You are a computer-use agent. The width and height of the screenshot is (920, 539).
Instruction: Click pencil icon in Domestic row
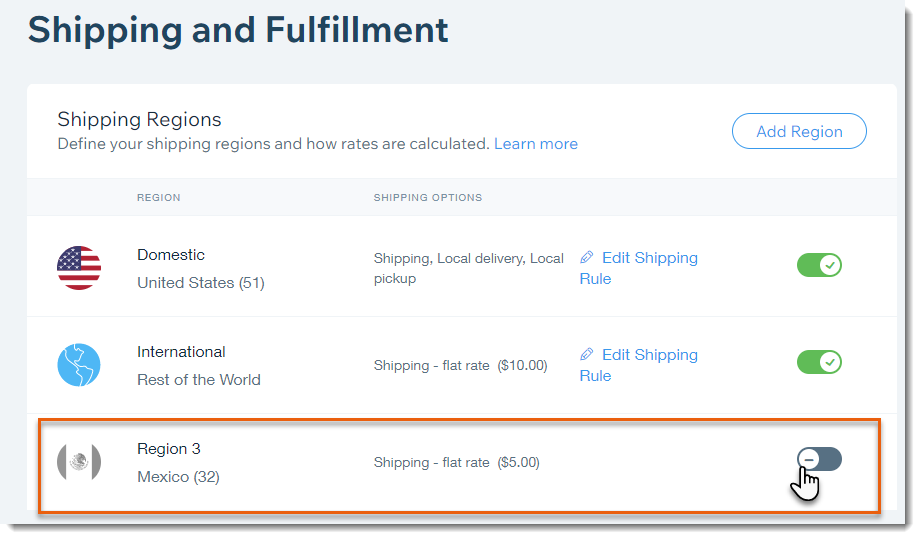586,257
